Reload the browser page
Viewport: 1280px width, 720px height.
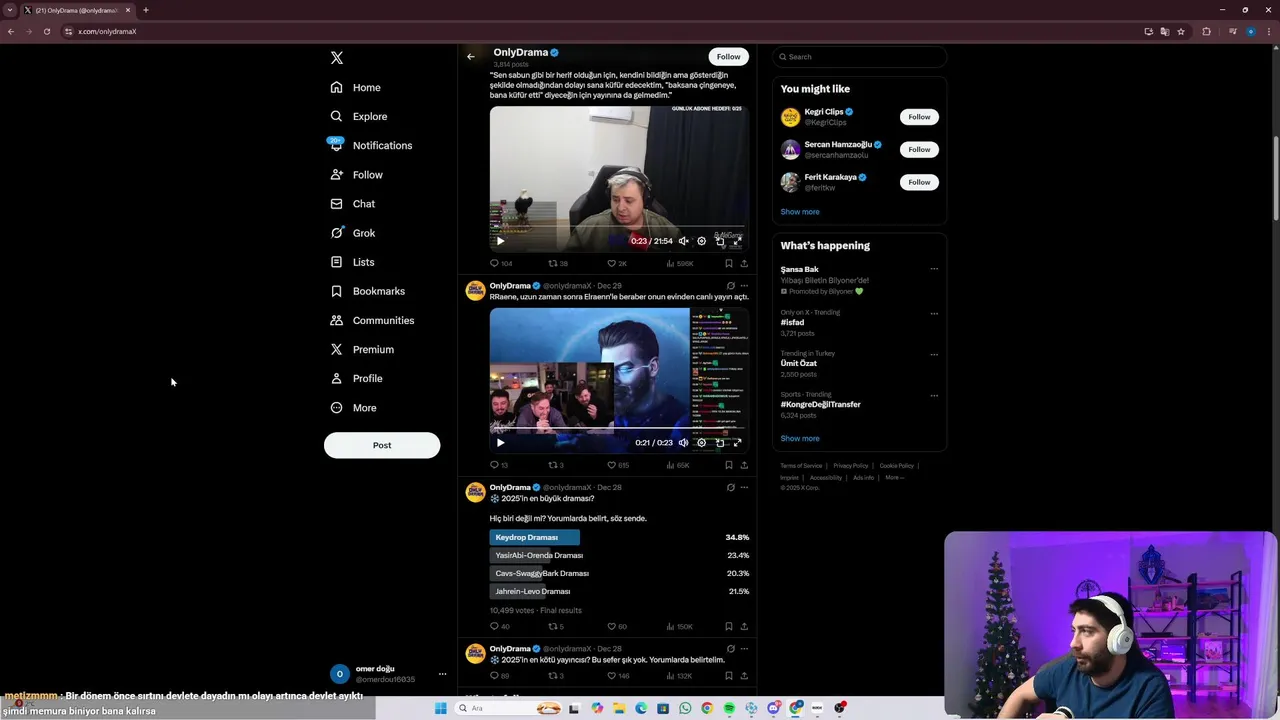click(47, 31)
